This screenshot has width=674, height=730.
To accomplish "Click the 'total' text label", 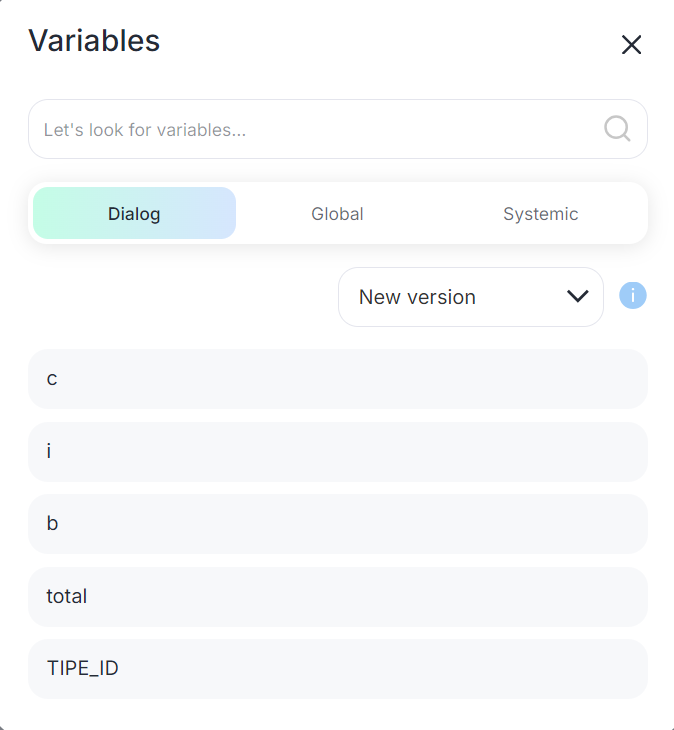I will pyautogui.click(x=67, y=597).
